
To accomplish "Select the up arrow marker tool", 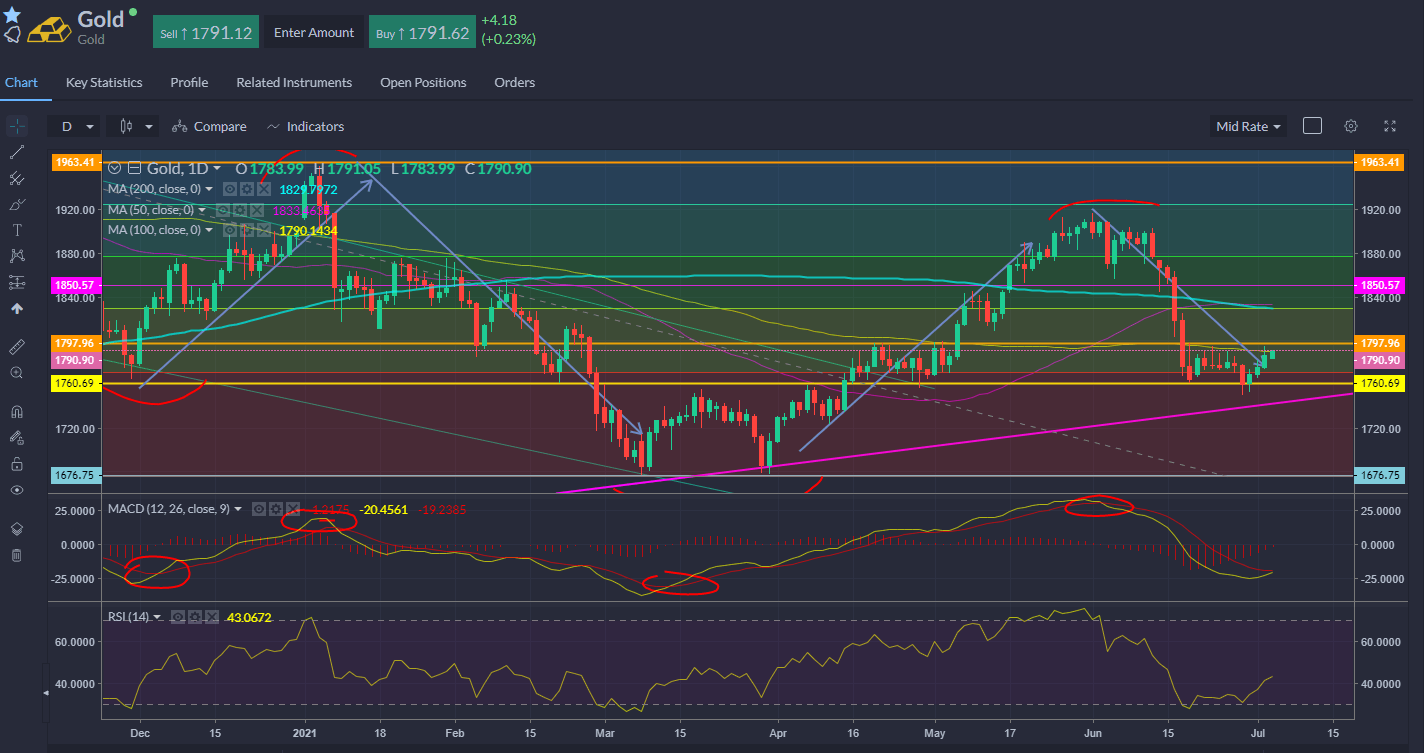I will (x=16, y=309).
